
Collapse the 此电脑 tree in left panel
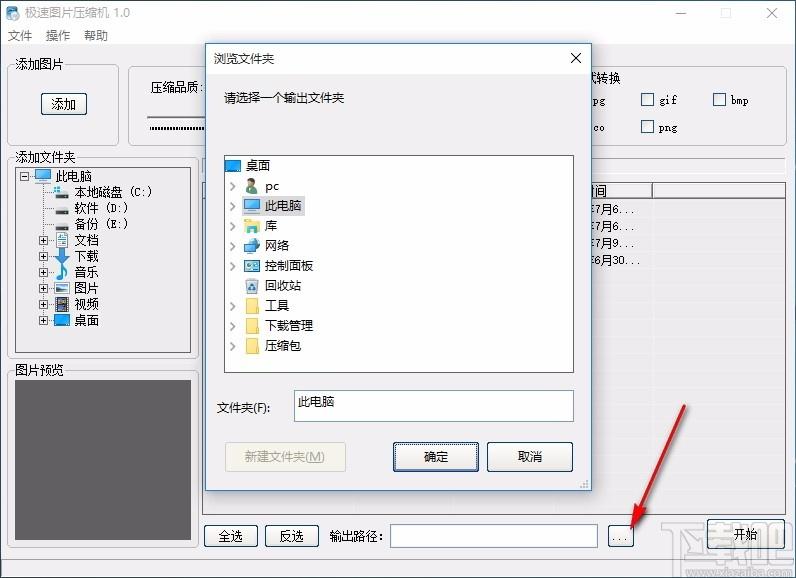pos(24,177)
